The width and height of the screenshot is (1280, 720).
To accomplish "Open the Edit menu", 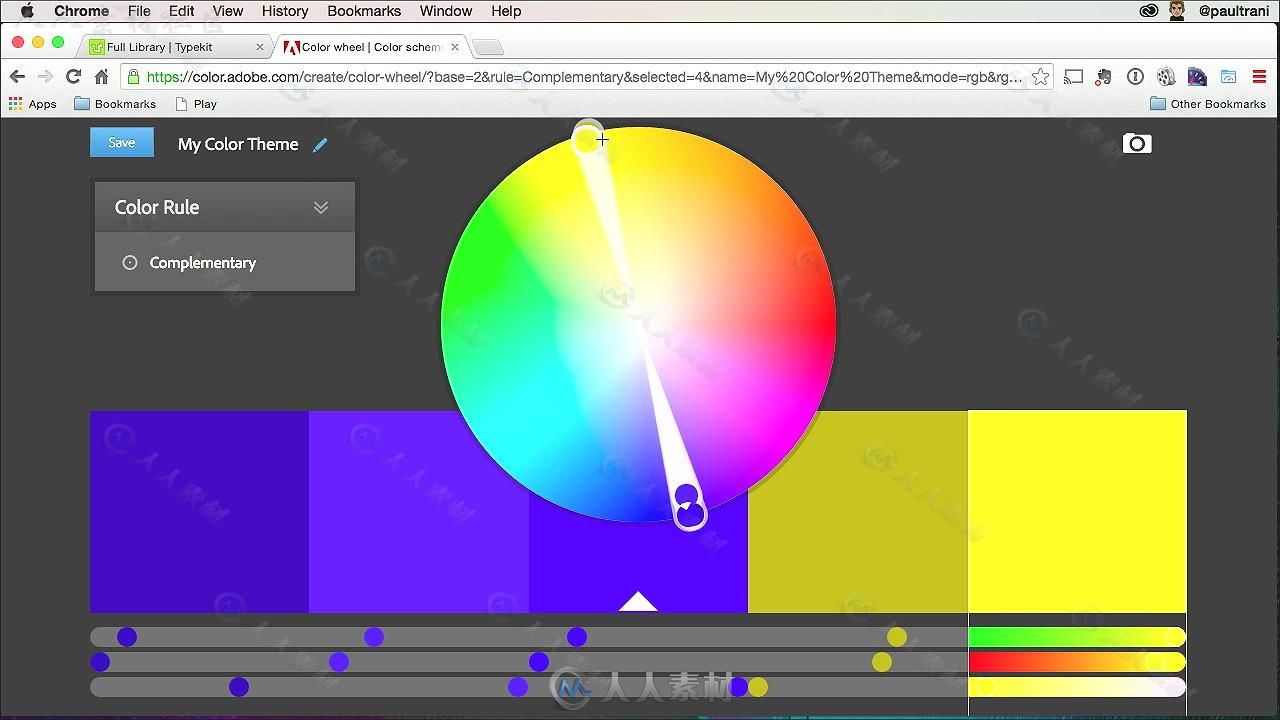I will pos(182,11).
